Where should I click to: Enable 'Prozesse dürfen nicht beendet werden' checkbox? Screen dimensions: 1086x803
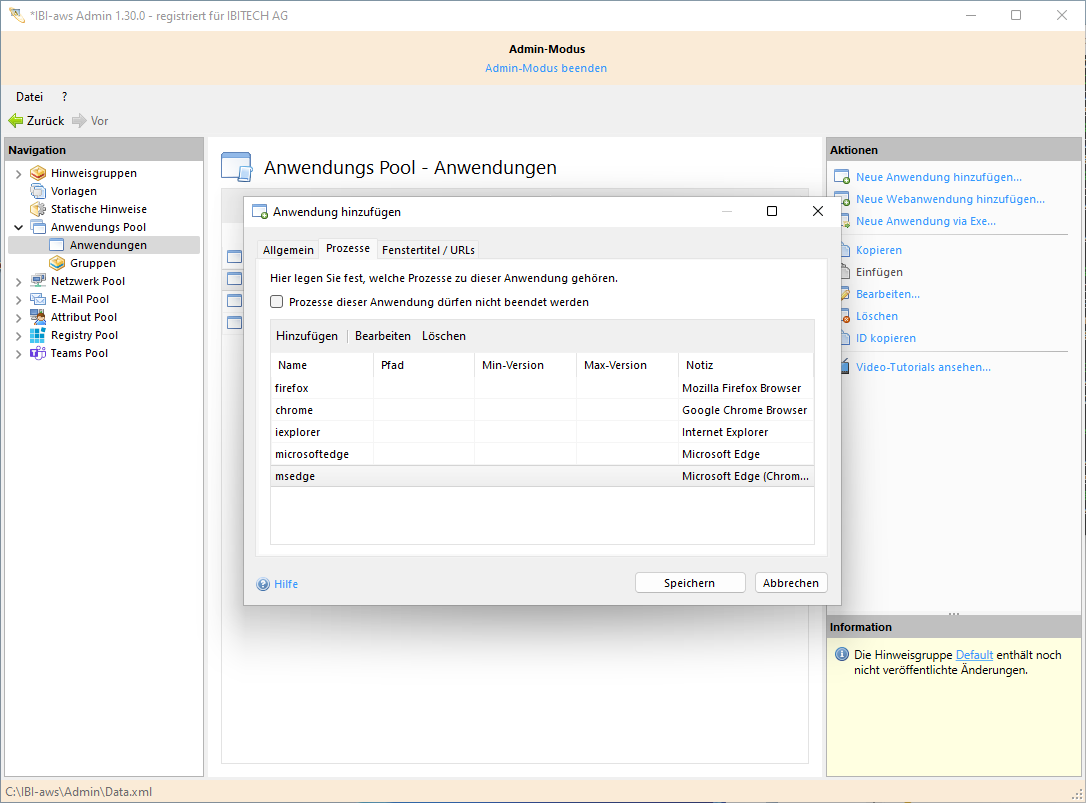[x=277, y=302]
